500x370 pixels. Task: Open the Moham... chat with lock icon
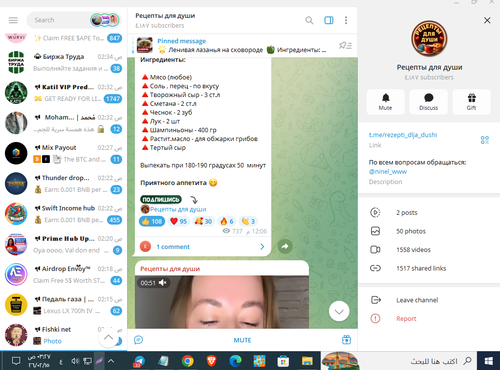tap(63, 123)
